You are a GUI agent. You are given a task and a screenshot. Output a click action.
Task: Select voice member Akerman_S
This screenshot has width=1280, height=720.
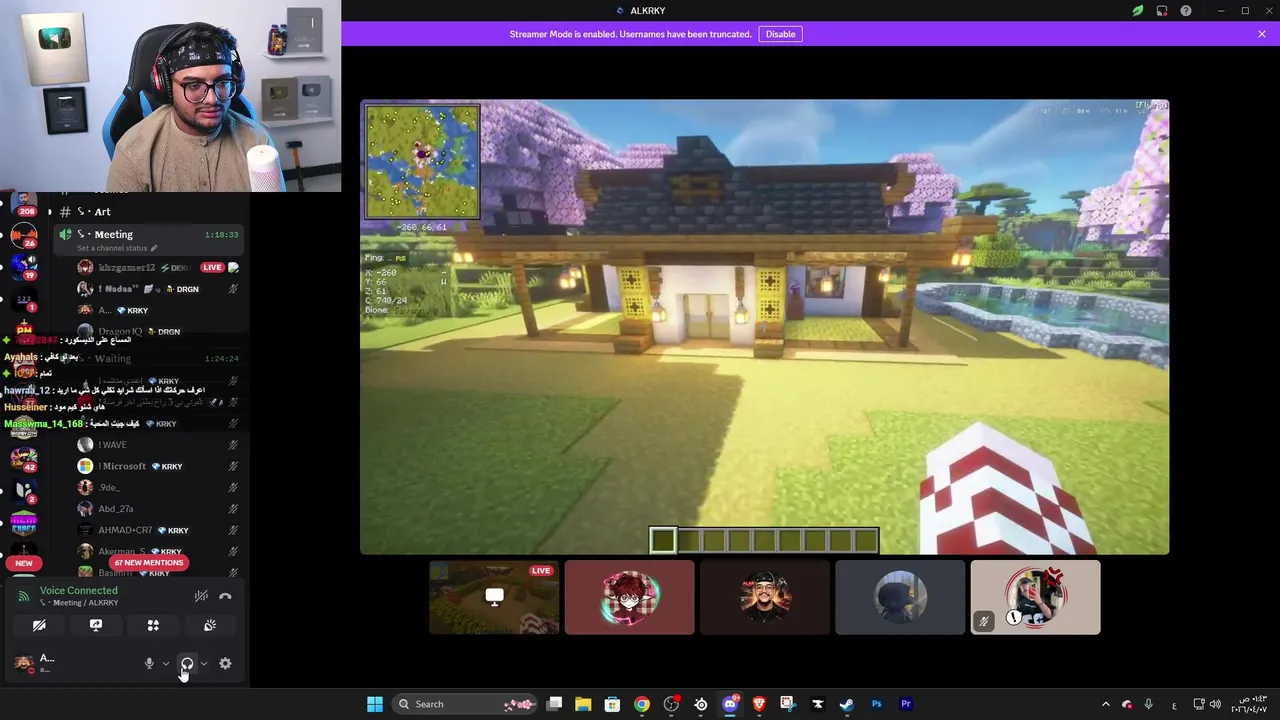pos(157,551)
